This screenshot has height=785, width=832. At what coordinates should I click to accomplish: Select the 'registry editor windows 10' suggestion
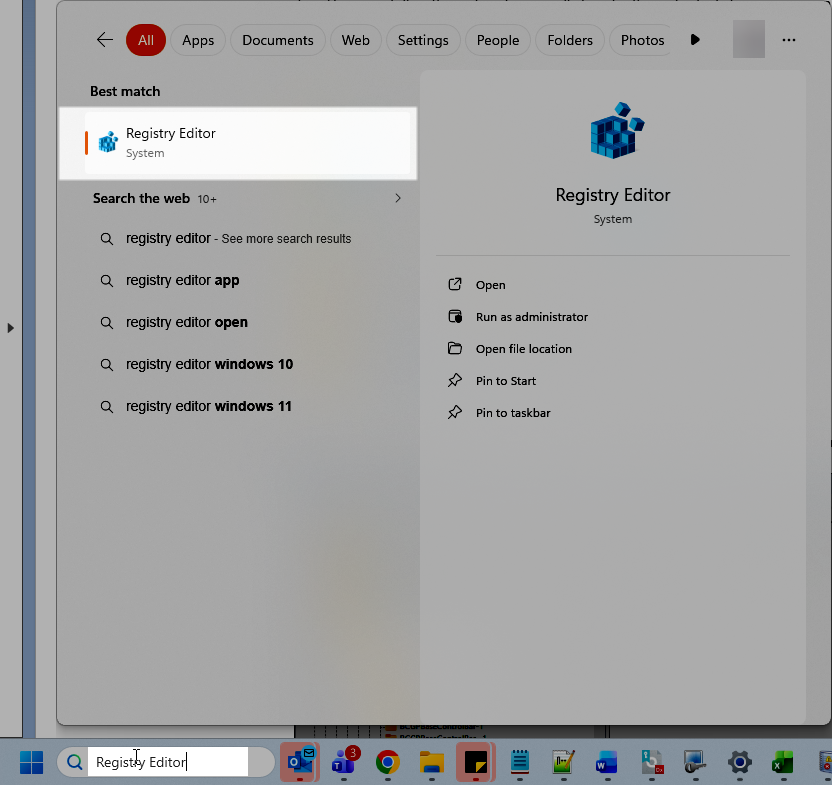point(209,364)
